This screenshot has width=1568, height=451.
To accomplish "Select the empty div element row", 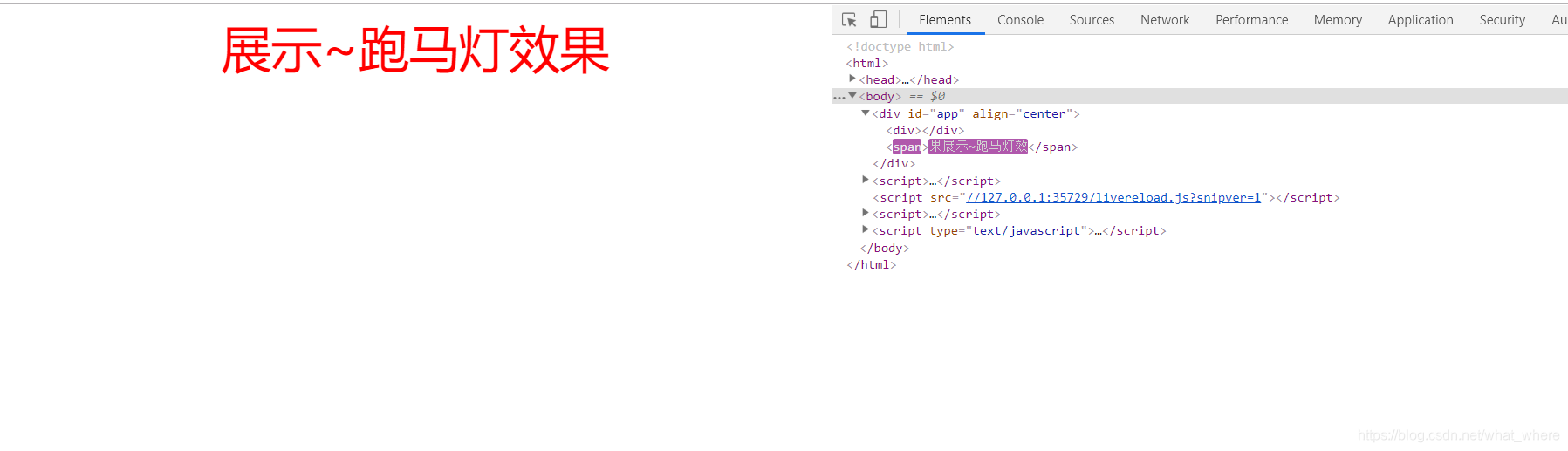I will point(925,130).
